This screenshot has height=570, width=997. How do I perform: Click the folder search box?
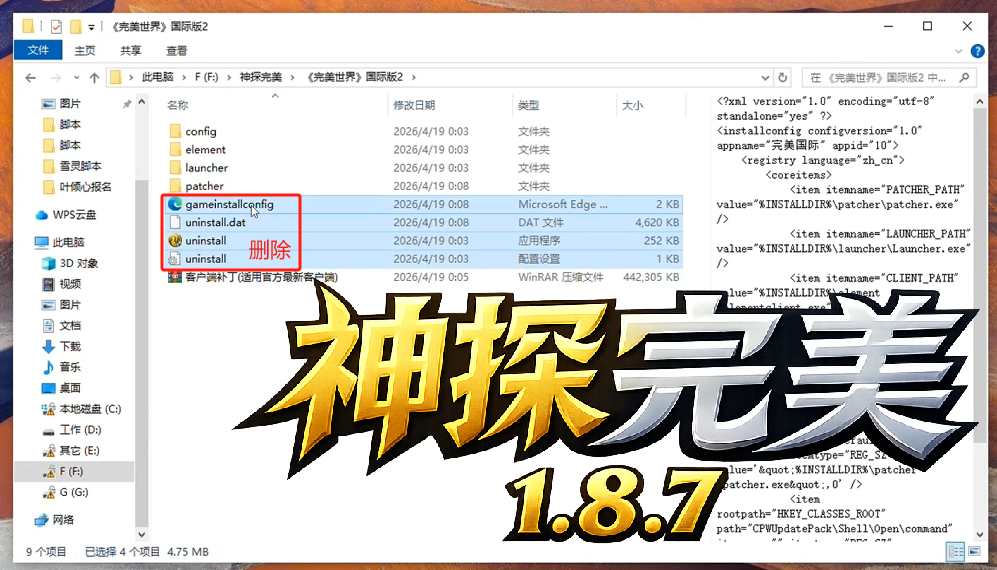[x=880, y=77]
